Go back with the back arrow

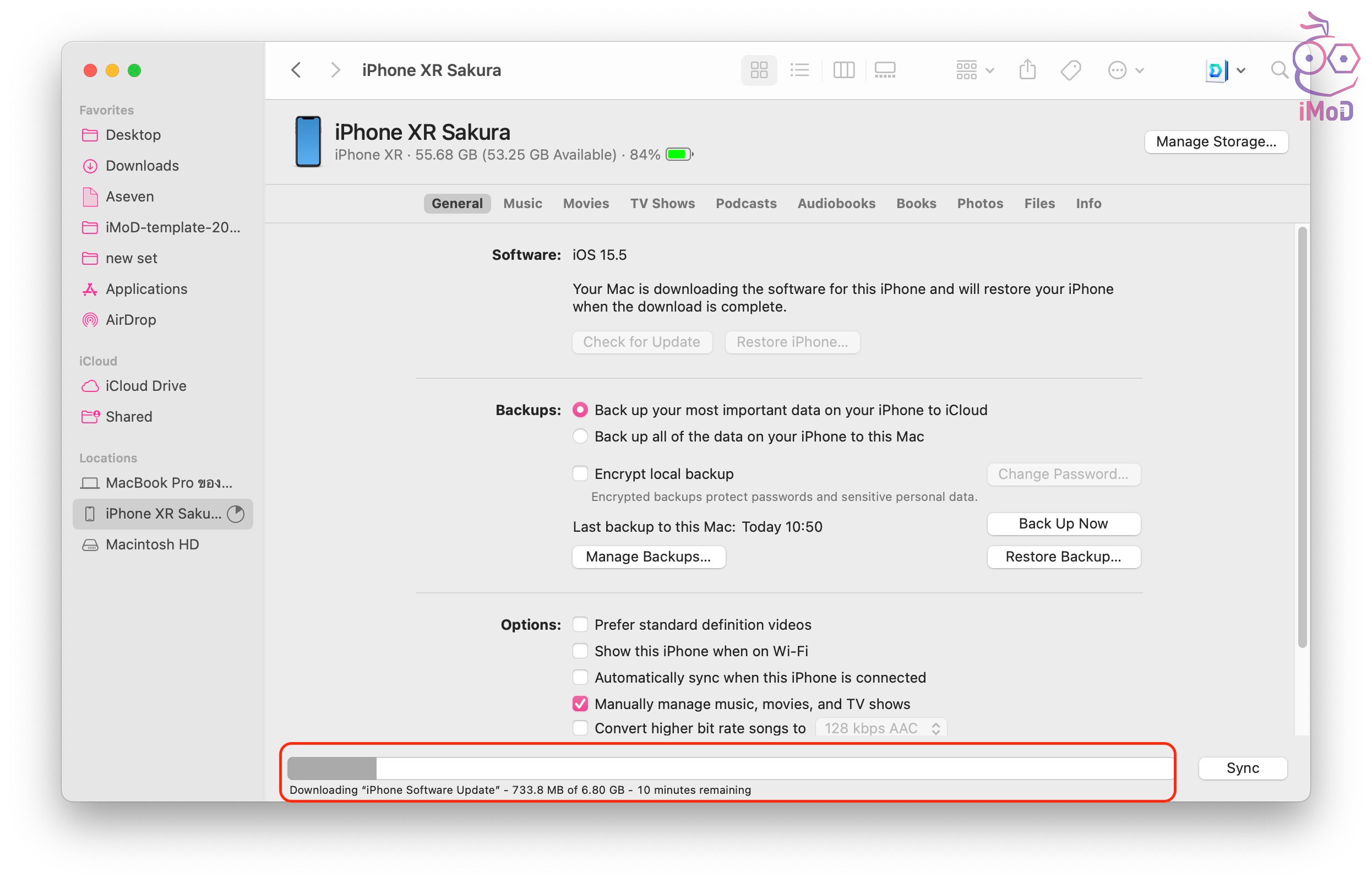pos(296,70)
